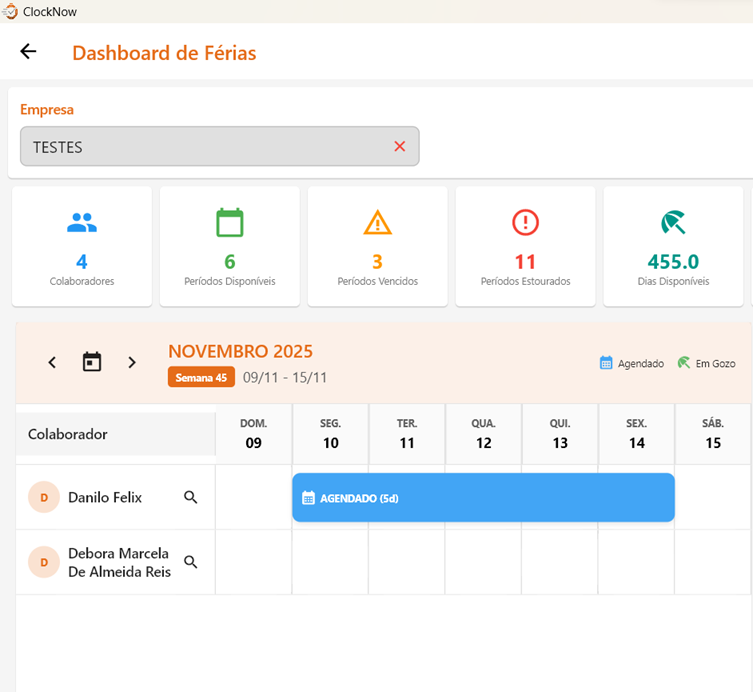Image resolution: width=755 pixels, height=697 pixels.
Task: Search details for Debora Marcela De Almeida Reis
Action: (x=191, y=562)
